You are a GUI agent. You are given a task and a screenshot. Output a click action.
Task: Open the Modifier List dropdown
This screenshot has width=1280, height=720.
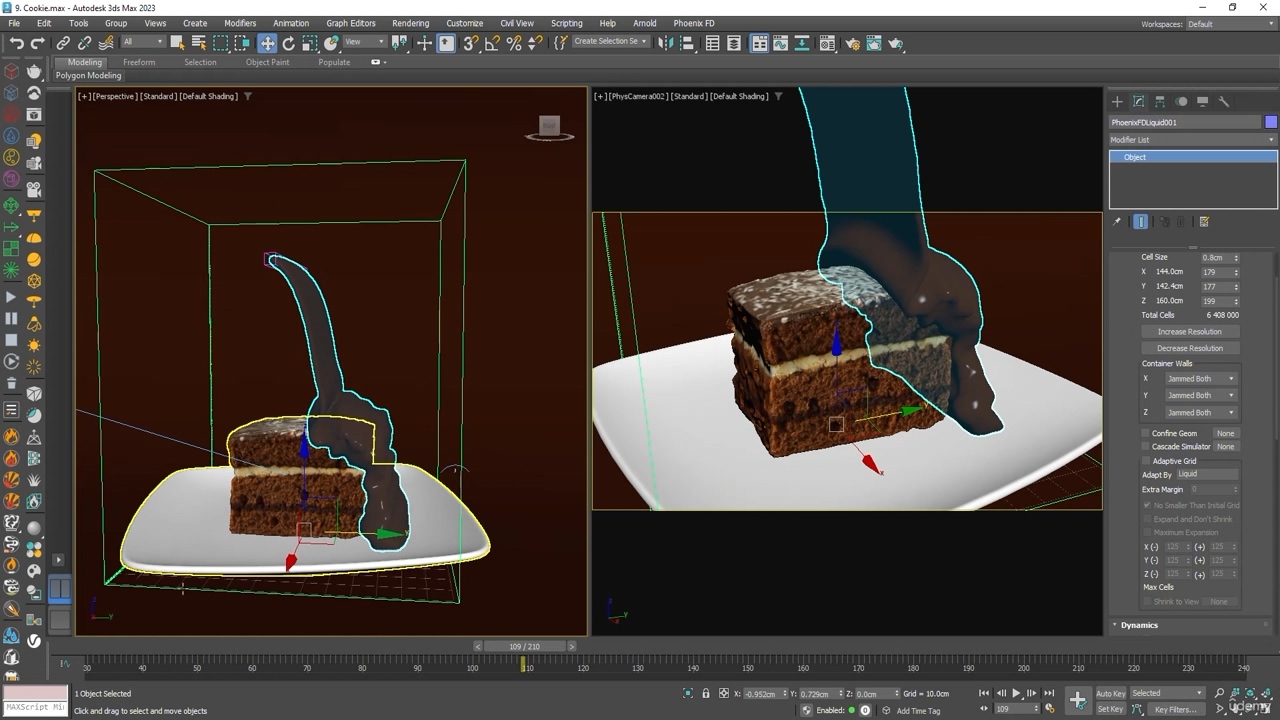(1190, 139)
